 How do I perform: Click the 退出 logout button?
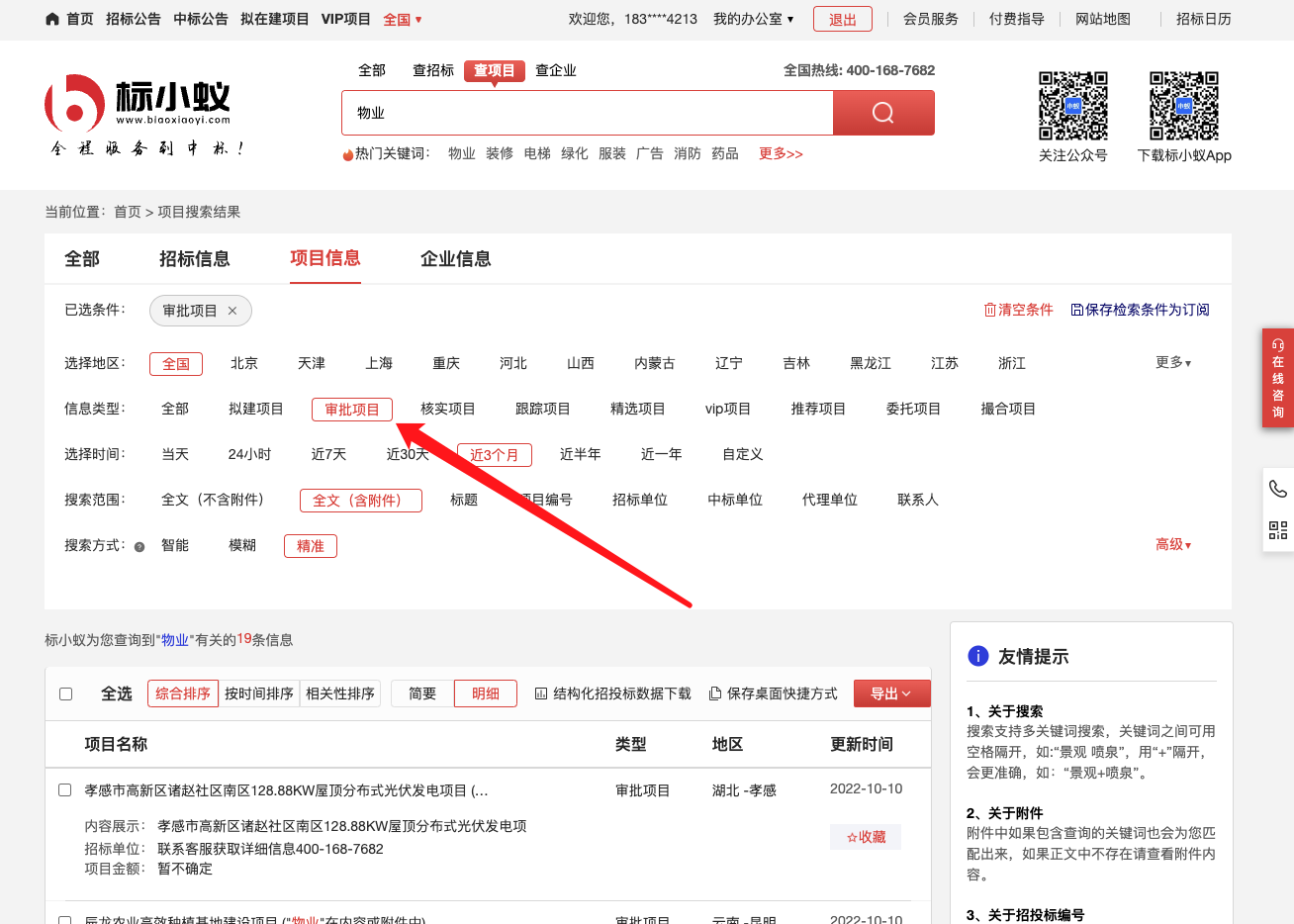click(842, 19)
